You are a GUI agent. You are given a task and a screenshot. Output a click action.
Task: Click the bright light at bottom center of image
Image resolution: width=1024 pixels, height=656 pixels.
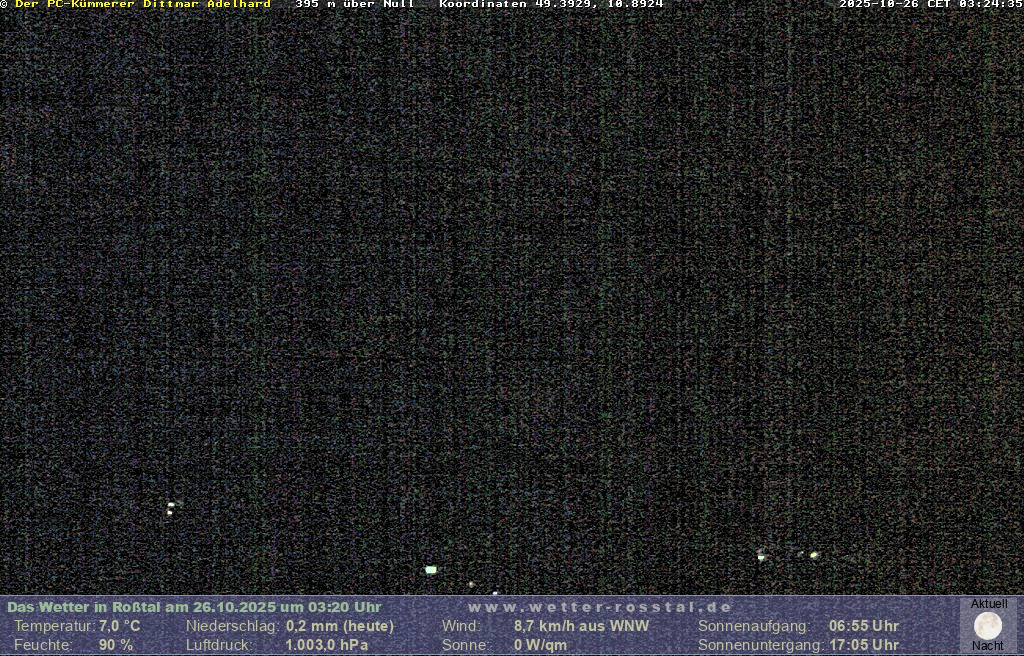click(431, 570)
